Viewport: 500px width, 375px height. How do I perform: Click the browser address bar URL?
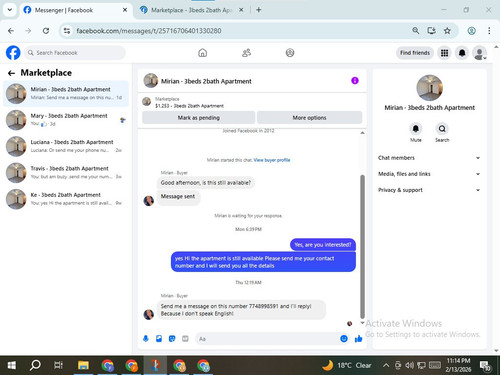[x=149, y=31]
